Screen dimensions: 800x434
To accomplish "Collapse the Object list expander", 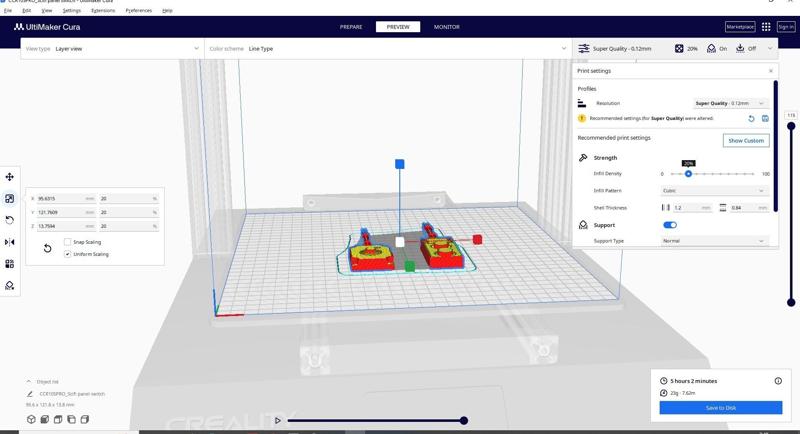I will 29,381.
